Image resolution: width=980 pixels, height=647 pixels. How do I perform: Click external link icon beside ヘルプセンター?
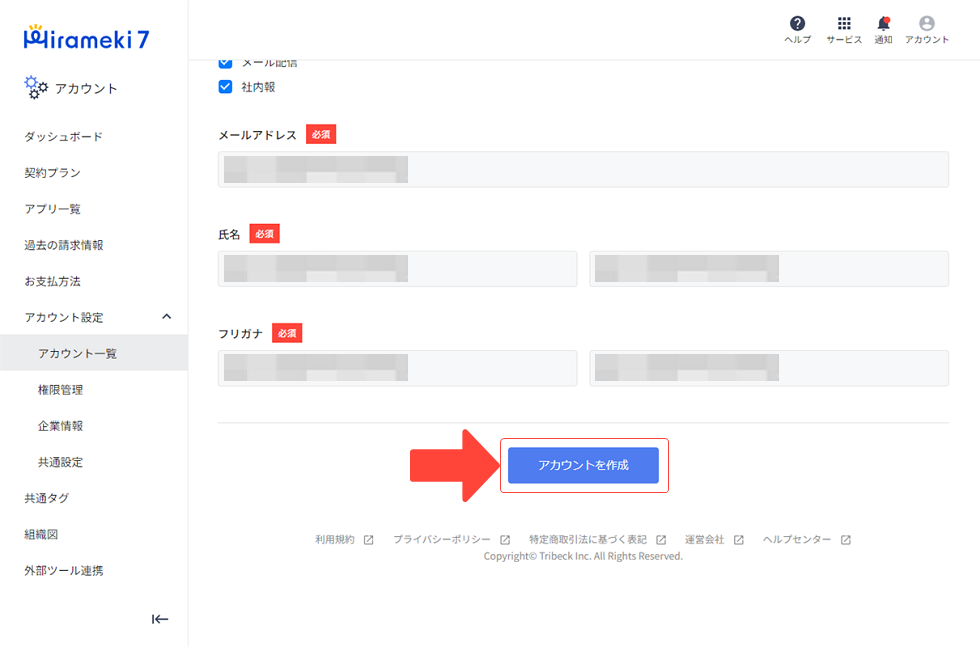[x=845, y=540]
